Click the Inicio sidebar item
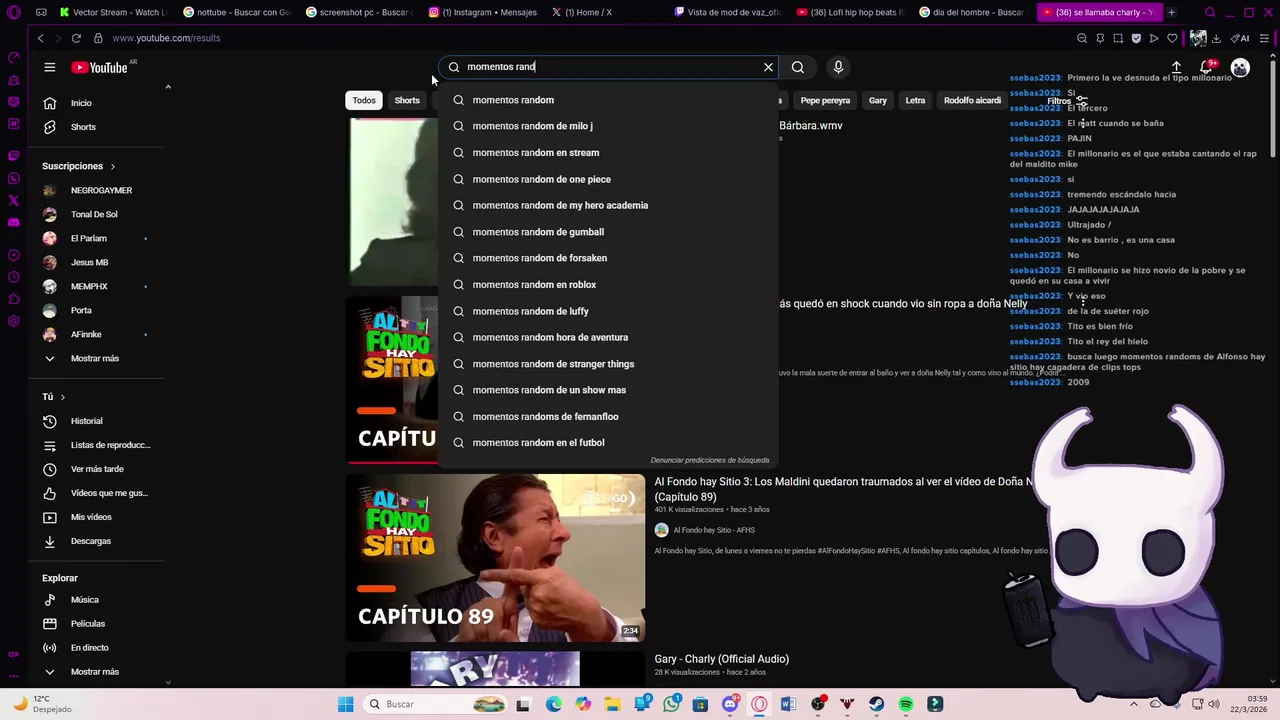Screen dimensions: 1280x720 pos(98,103)
